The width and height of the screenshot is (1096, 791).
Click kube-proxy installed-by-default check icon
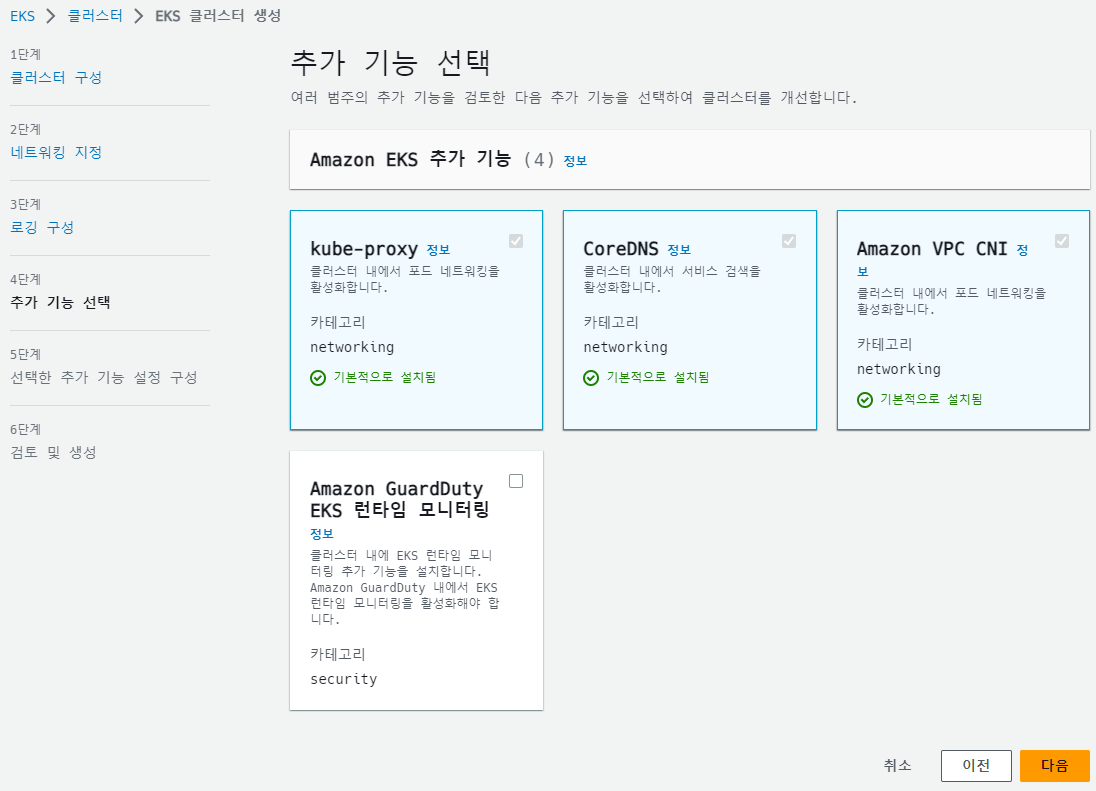tap(318, 378)
